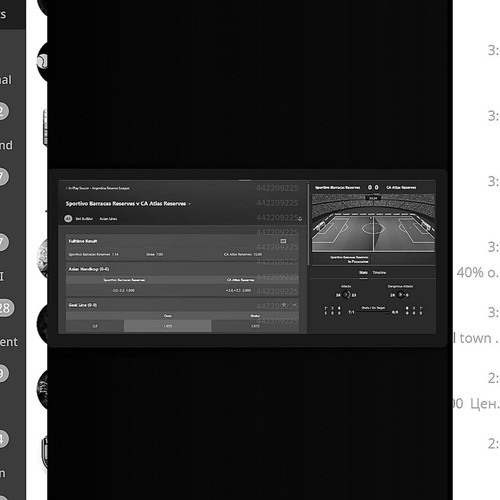This screenshot has height=500, width=500.
Task: Click Sportivo Barracas Reserves name in scoreboard header
Action: 337,188
